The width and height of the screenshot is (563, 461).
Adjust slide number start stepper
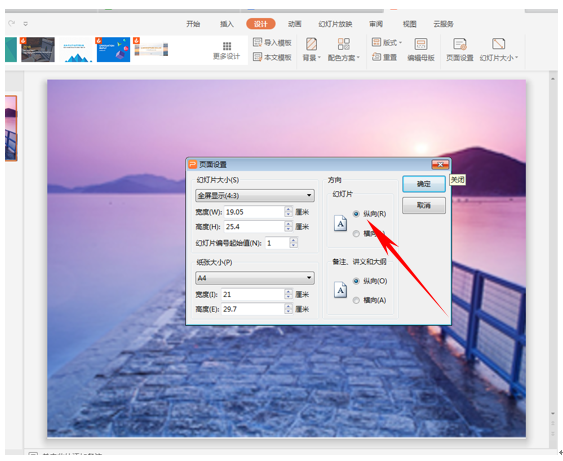coord(294,243)
